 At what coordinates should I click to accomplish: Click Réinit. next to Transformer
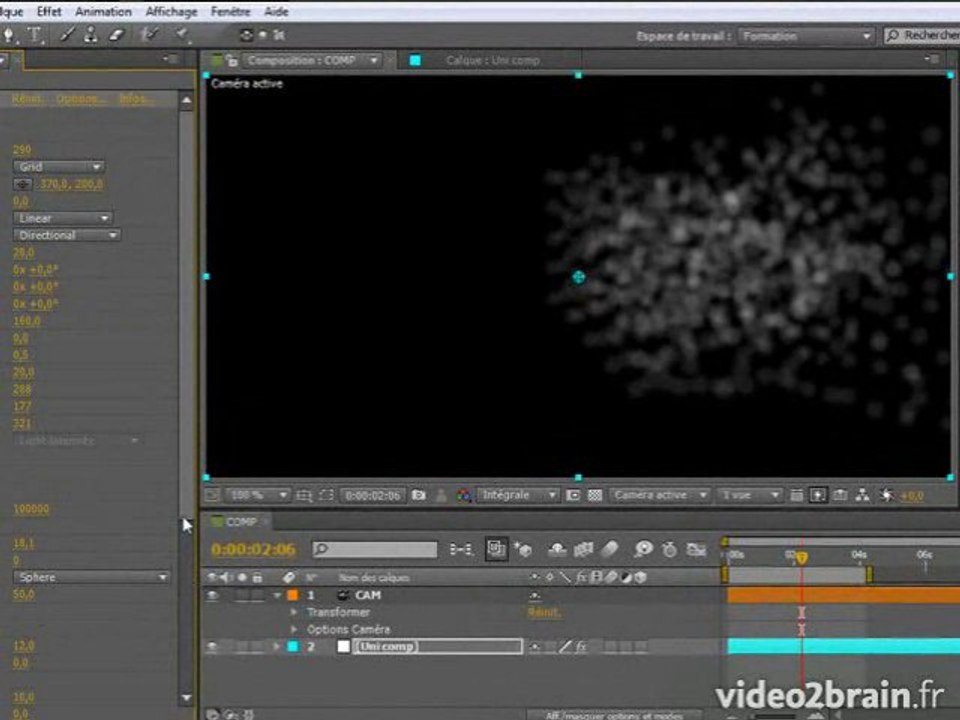coord(544,612)
